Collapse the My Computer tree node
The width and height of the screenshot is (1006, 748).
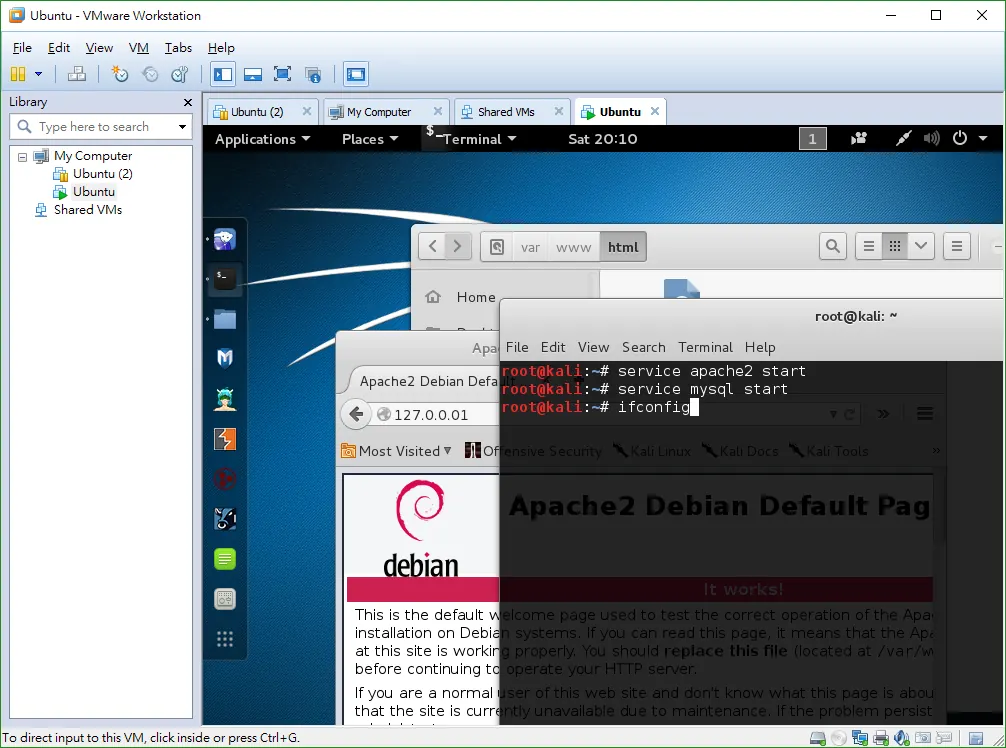click(x=22, y=157)
